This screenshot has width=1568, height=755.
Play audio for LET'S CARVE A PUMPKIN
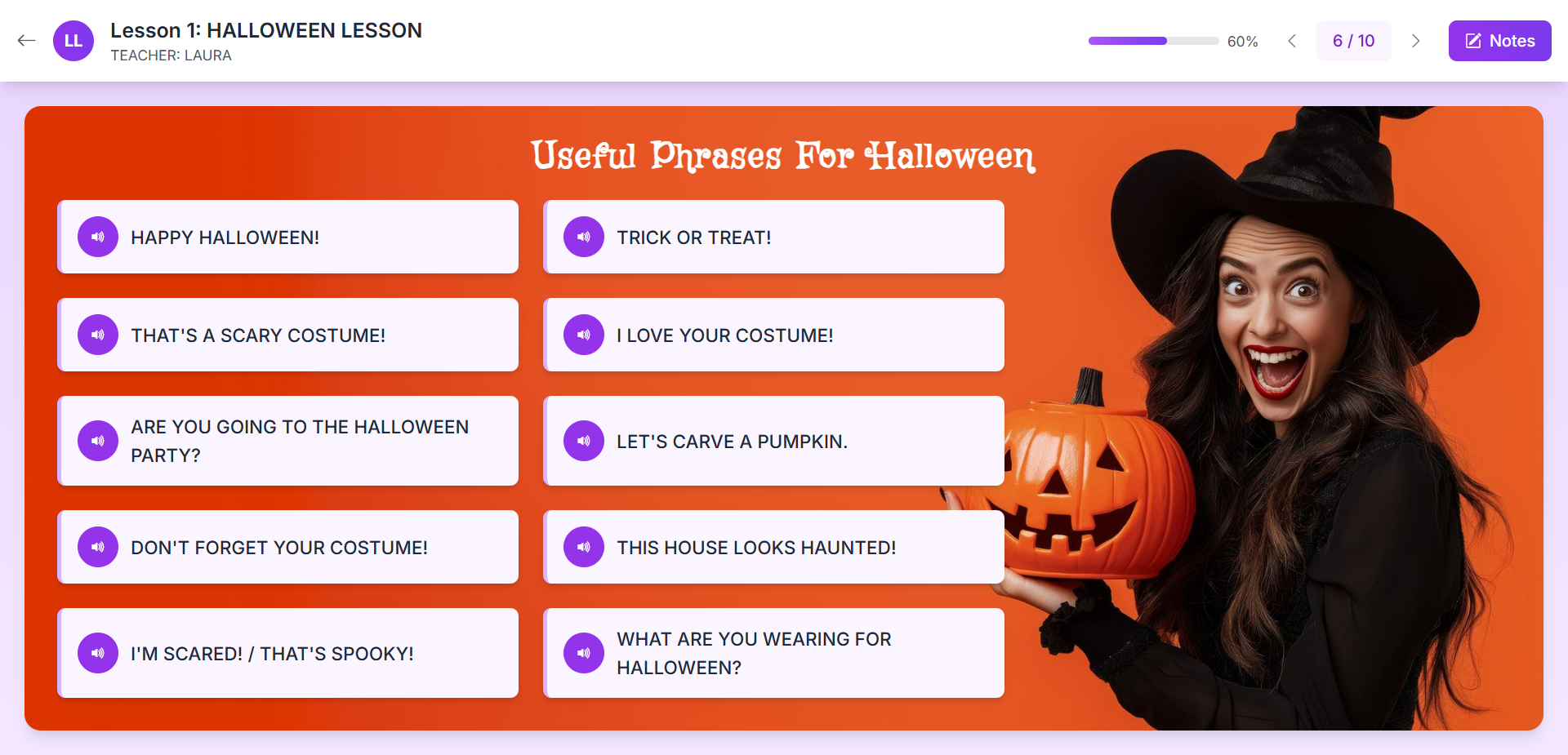coord(584,441)
